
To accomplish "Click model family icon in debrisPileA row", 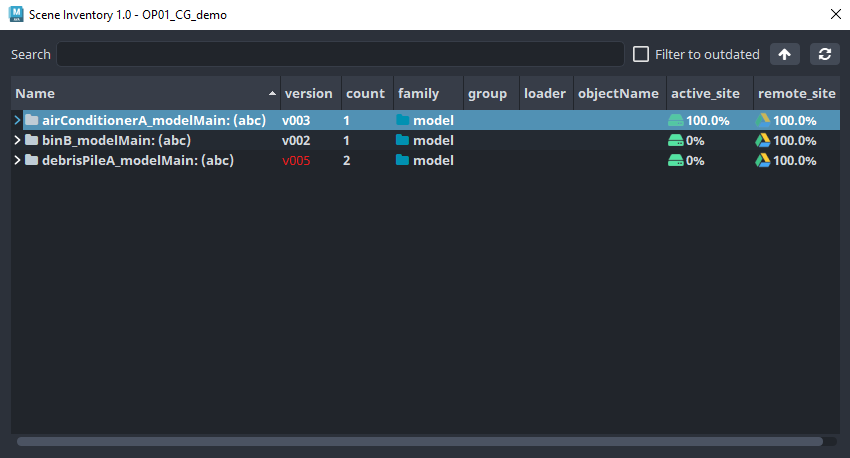I will point(402,160).
